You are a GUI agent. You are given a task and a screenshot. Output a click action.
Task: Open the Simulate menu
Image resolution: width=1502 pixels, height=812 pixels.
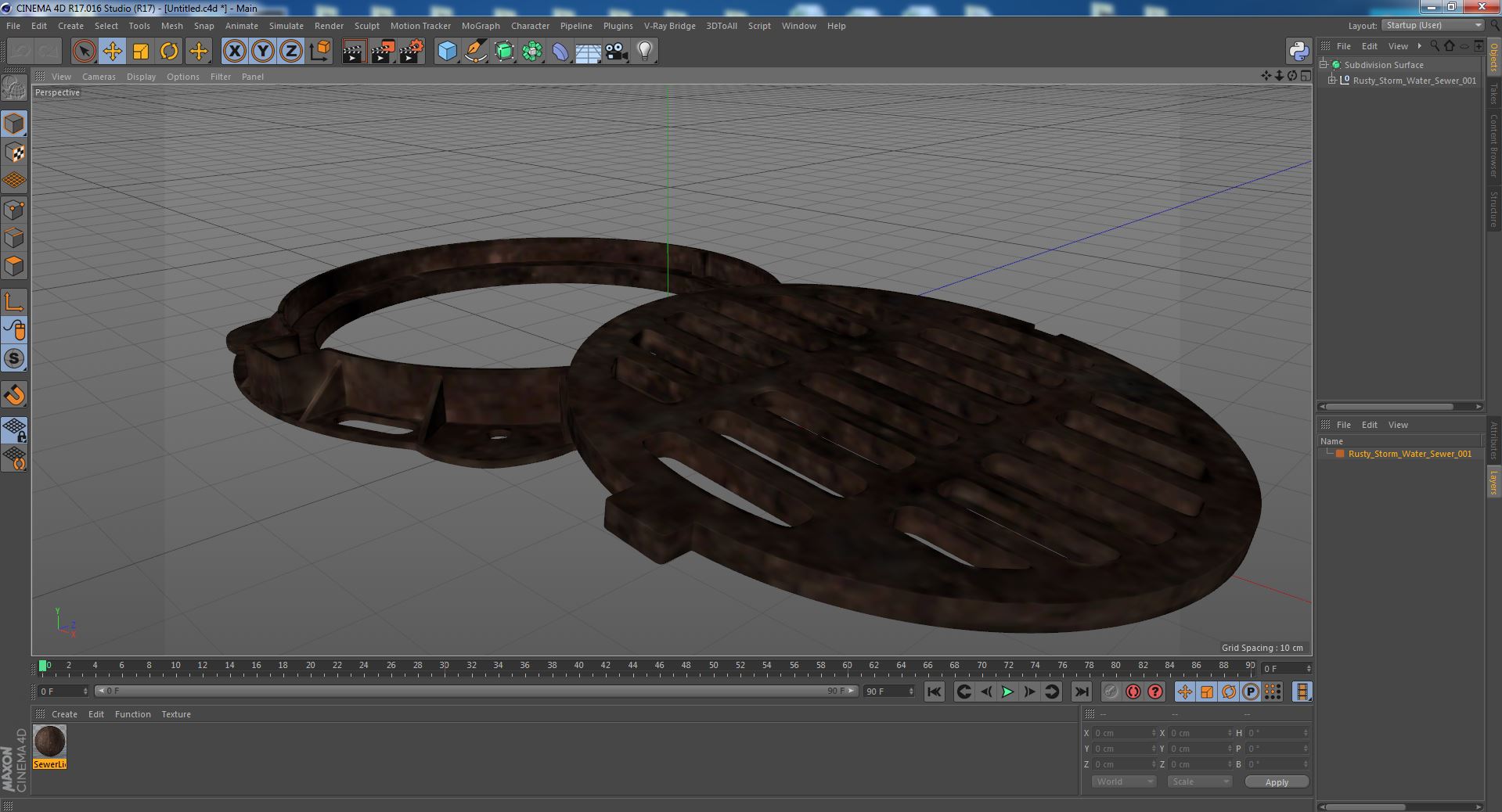coord(286,26)
